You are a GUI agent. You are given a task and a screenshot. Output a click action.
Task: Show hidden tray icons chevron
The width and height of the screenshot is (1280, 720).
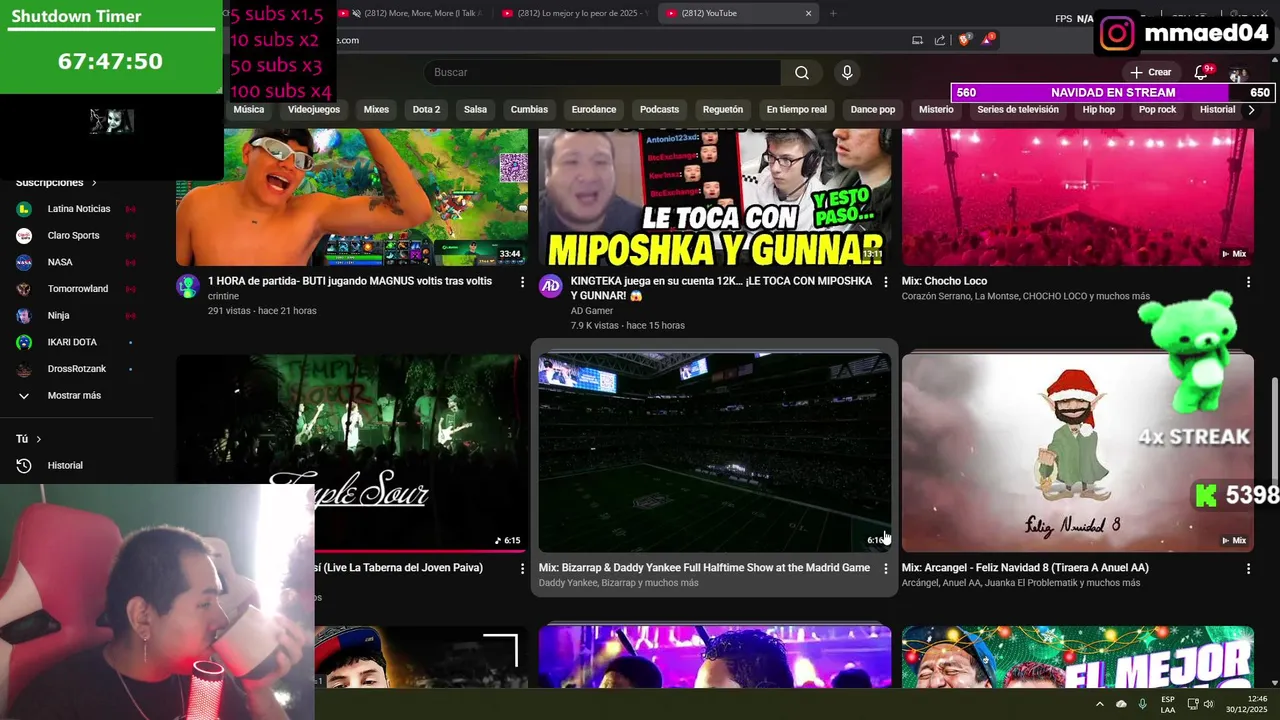click(x=1100, y=704)
